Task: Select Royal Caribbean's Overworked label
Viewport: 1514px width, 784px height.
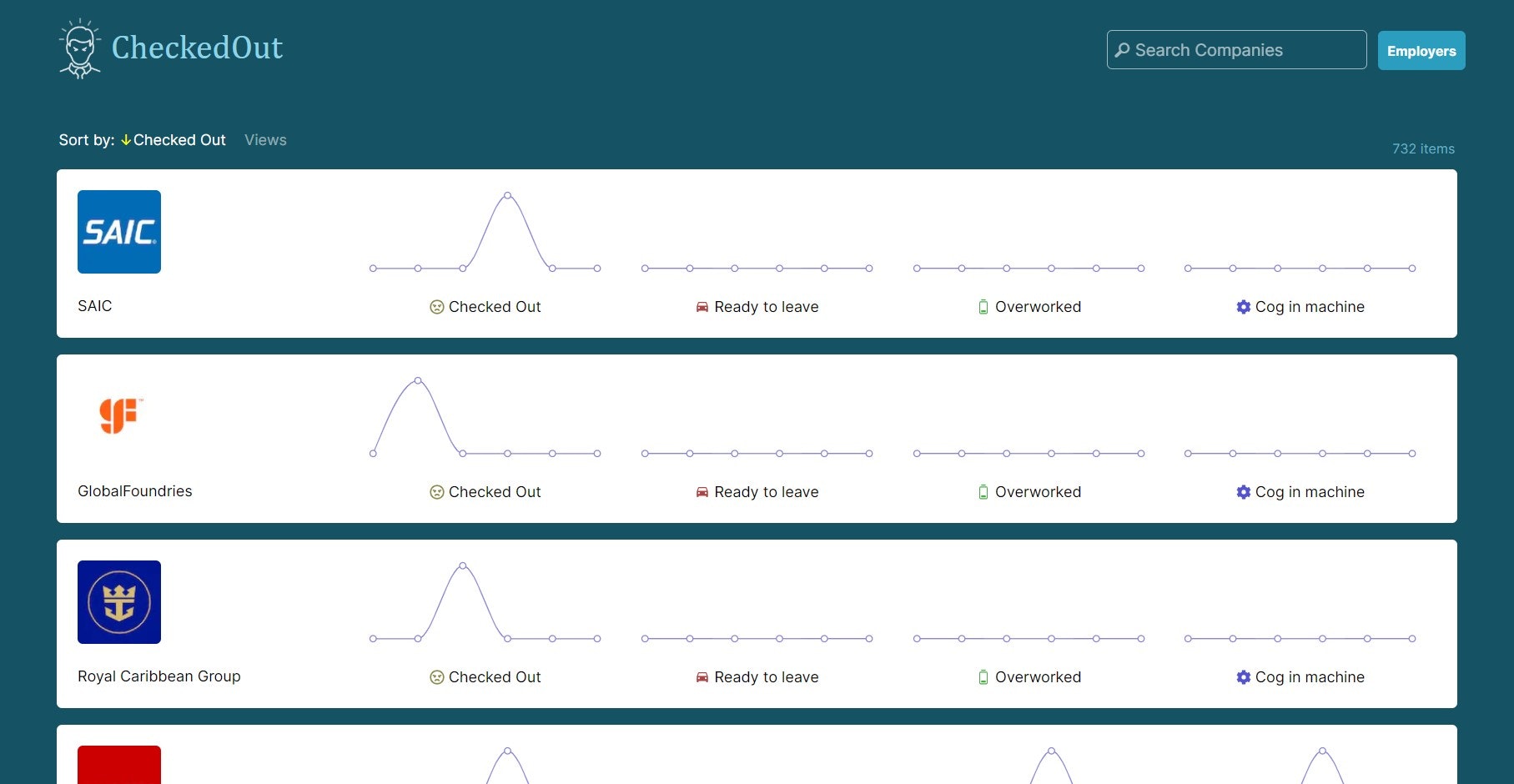Action: (x=1038, y=677)
